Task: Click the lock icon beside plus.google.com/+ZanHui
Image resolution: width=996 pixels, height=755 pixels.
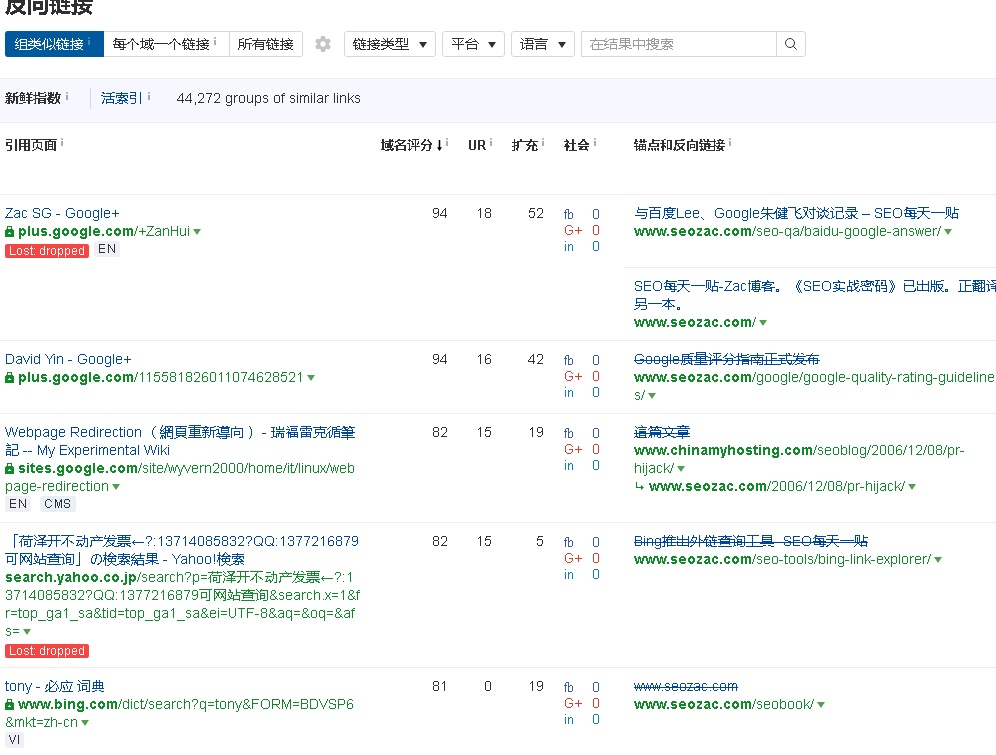Action: (x=10, y=232)
